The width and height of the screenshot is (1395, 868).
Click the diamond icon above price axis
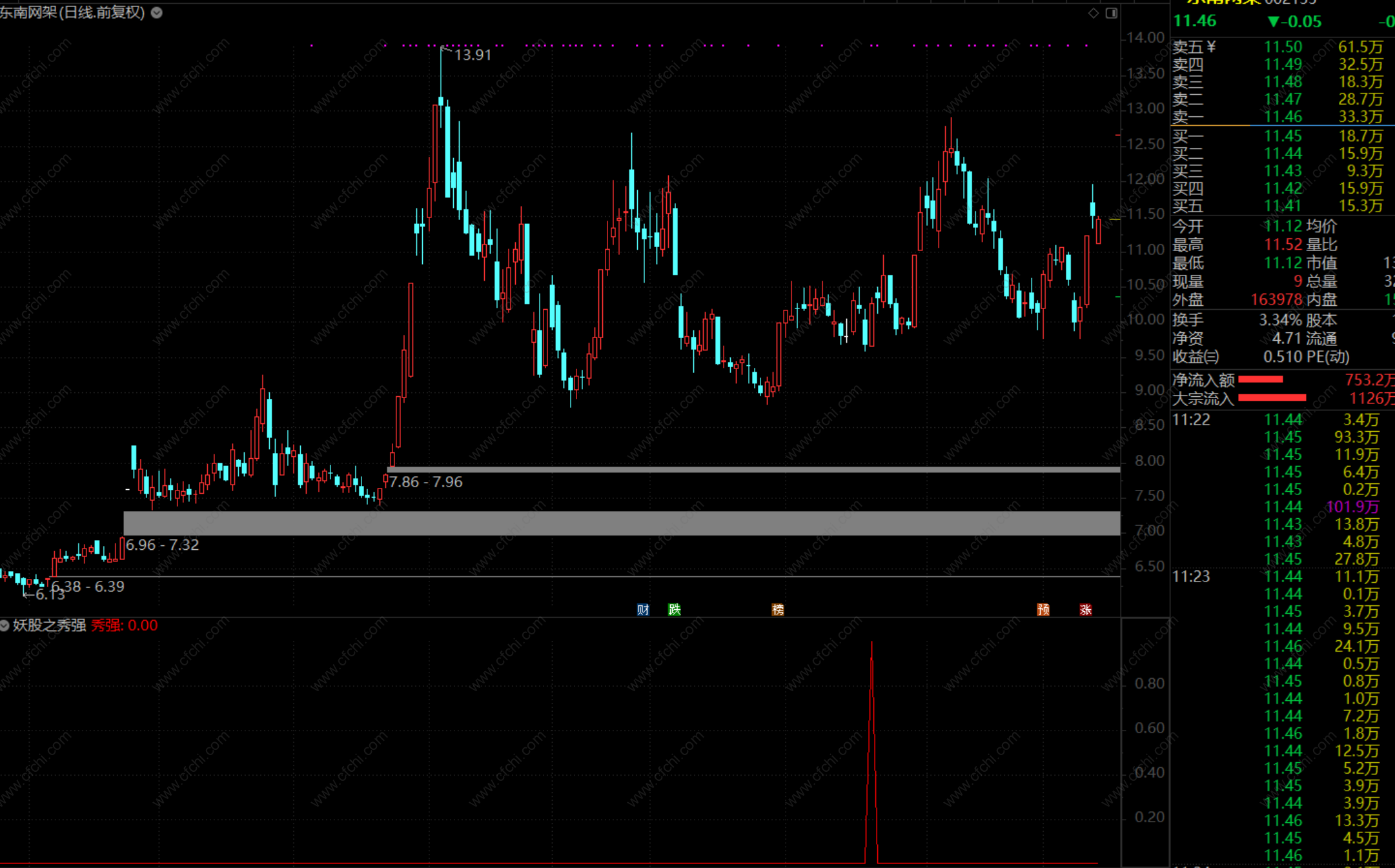coord(1094,13)
